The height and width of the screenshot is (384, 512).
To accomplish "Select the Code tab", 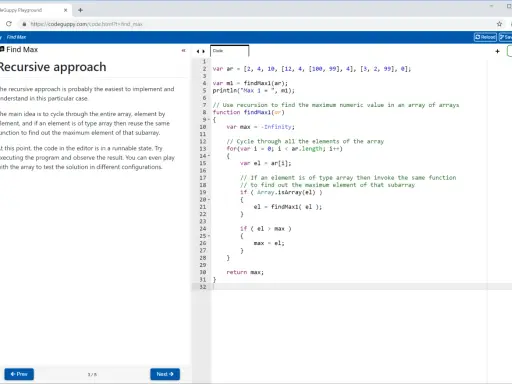I will (229, 51).
